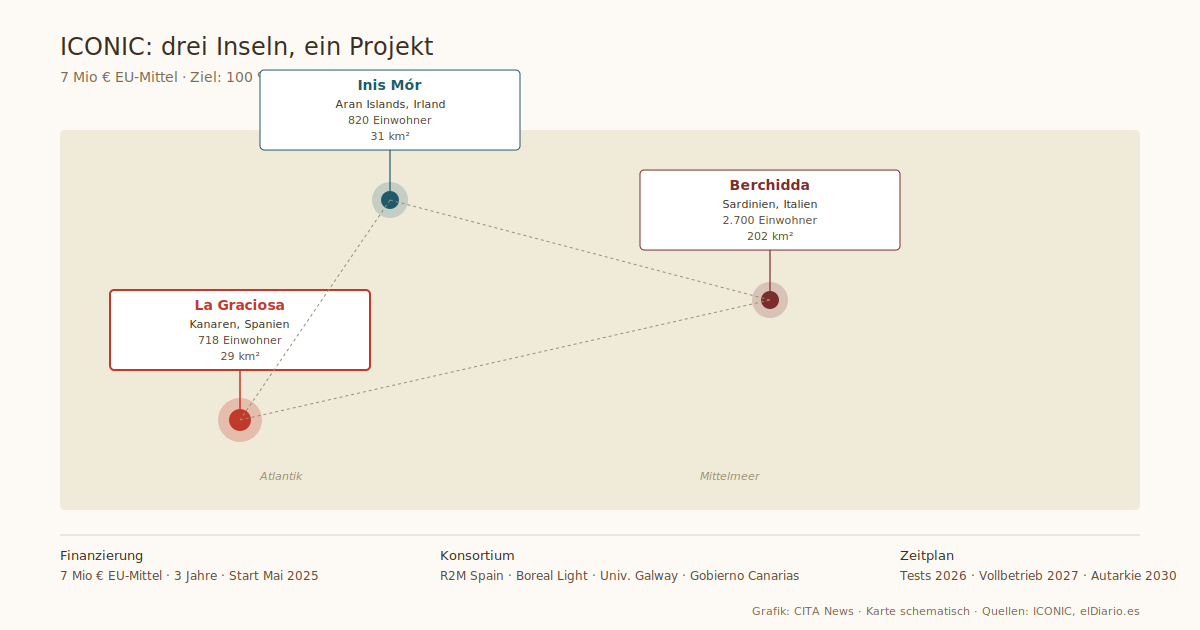This screenshot has height=630, width=1200.
Task: Click the 'Grafik: CITA News' source credit line
Action: (803, 611)
